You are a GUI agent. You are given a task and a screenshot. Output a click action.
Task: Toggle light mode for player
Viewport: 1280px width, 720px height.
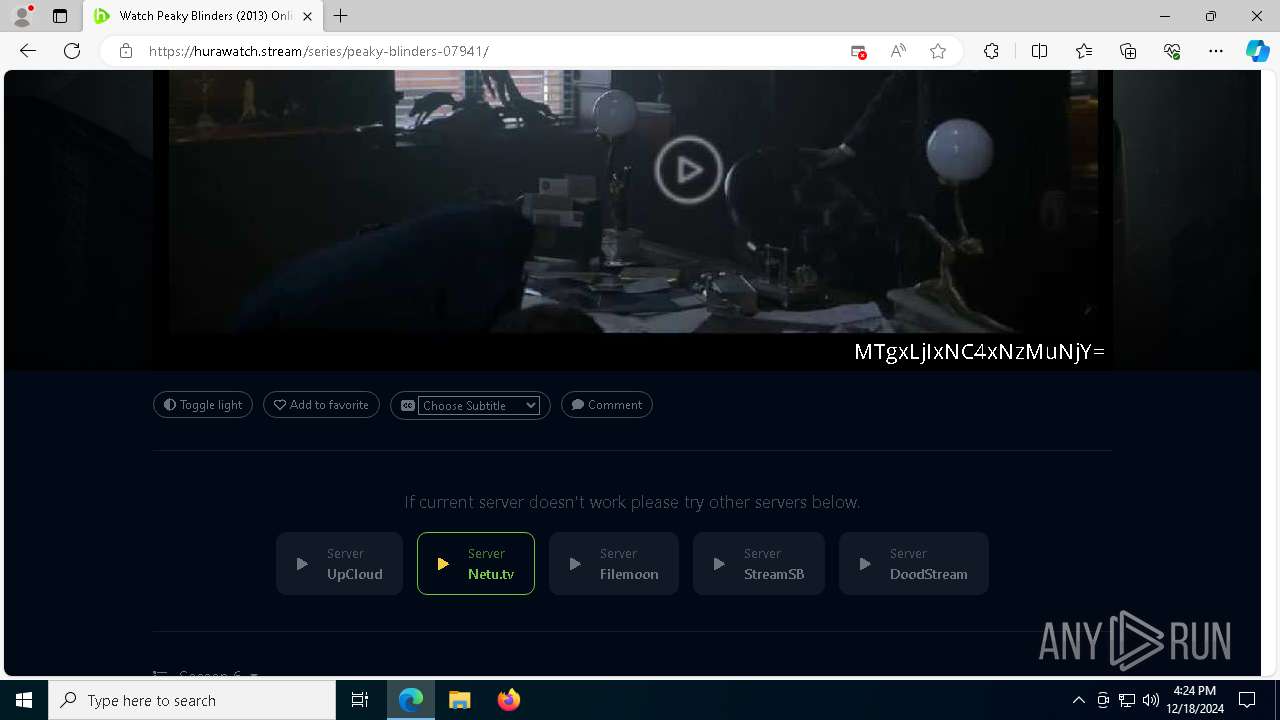(x=203, y=405)
